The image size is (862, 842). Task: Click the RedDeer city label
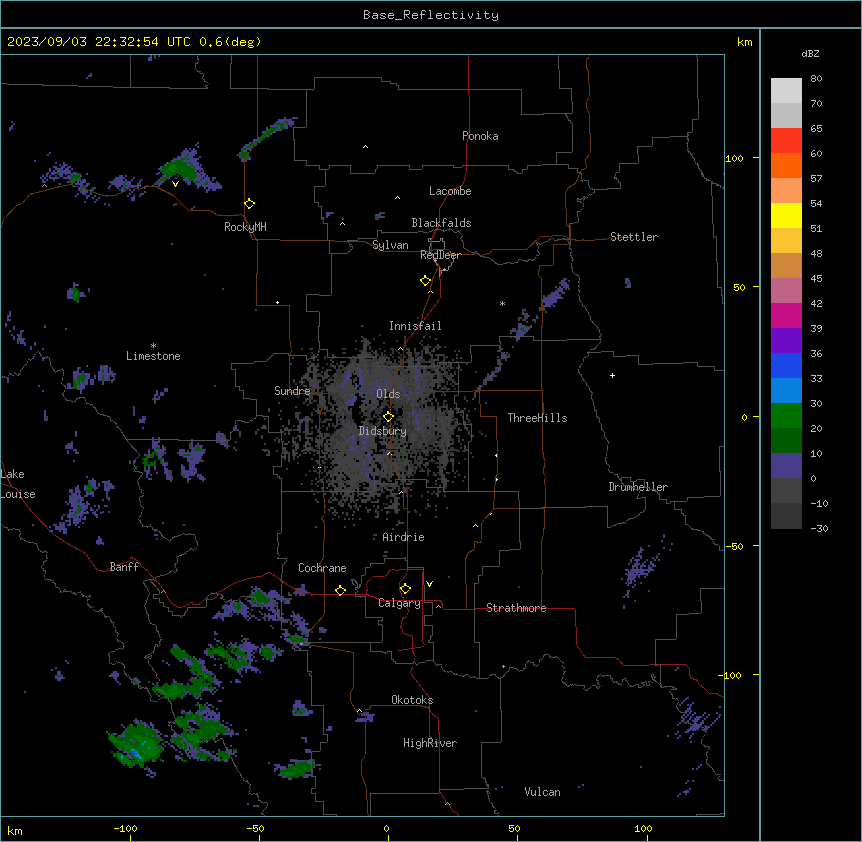440,255
